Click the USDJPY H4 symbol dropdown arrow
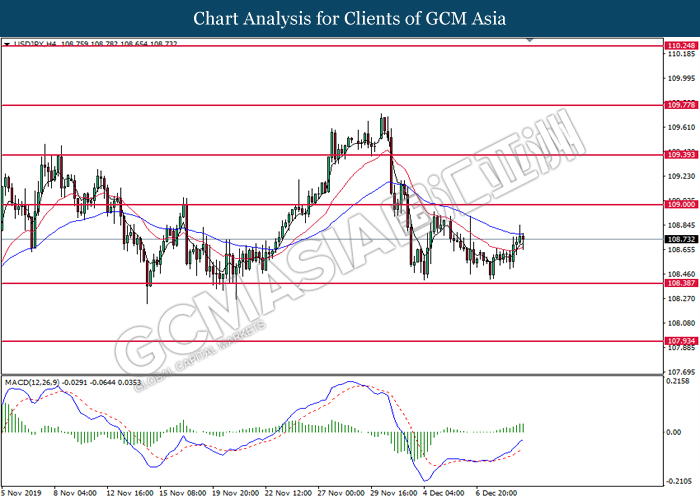 [7, 44]
